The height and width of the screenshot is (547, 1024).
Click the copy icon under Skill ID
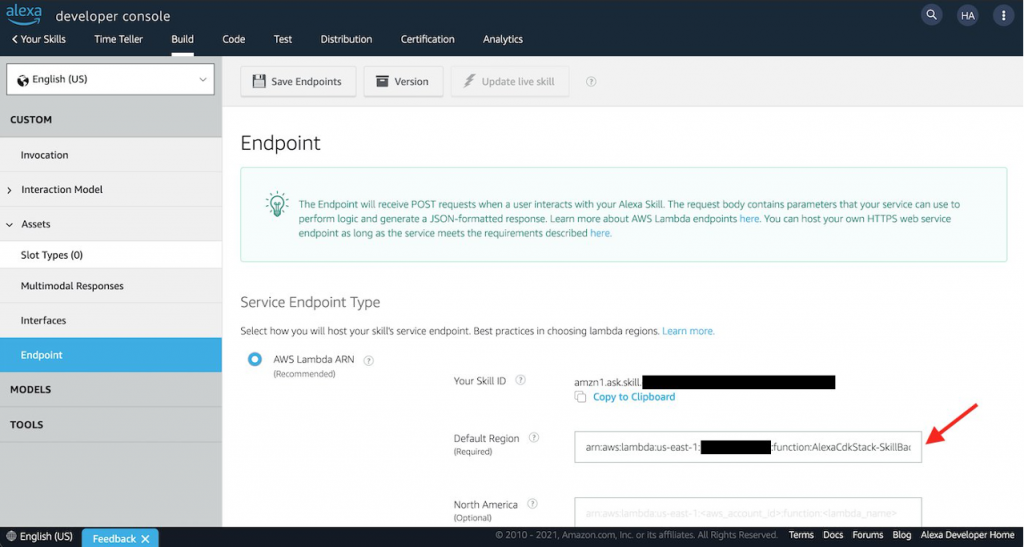click(580, 397)
